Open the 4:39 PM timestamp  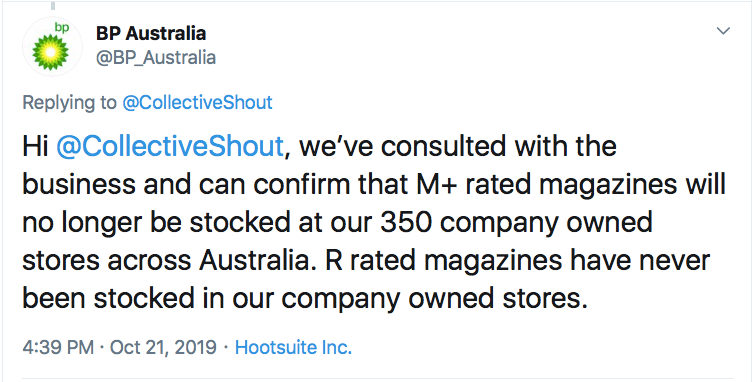58,347
